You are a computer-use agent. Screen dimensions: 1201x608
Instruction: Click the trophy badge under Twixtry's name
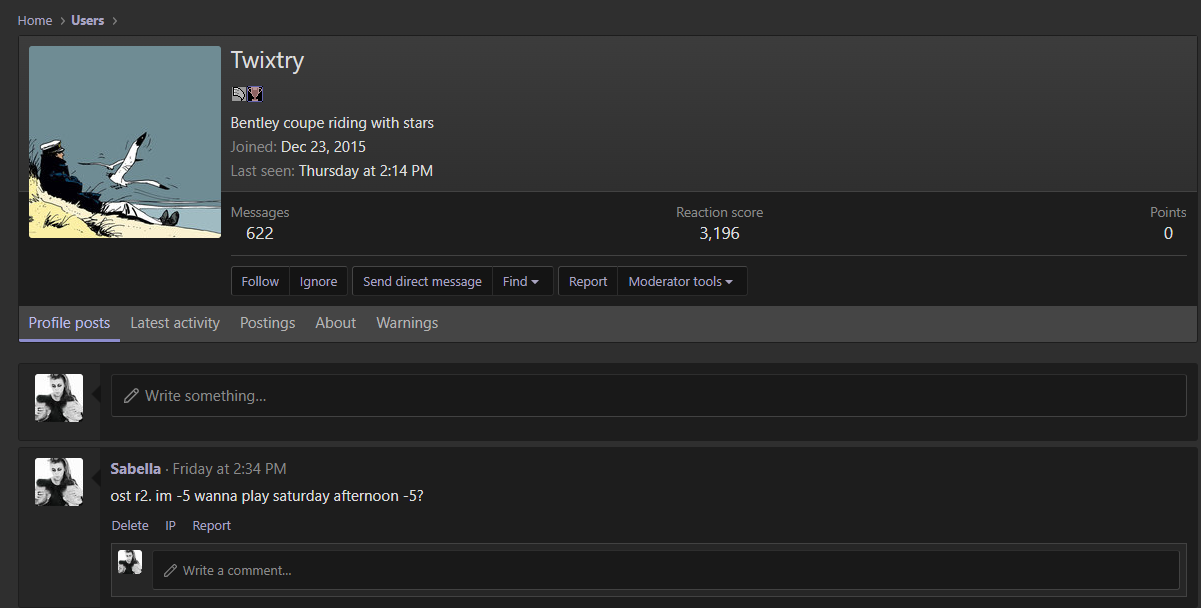point(255,94)
